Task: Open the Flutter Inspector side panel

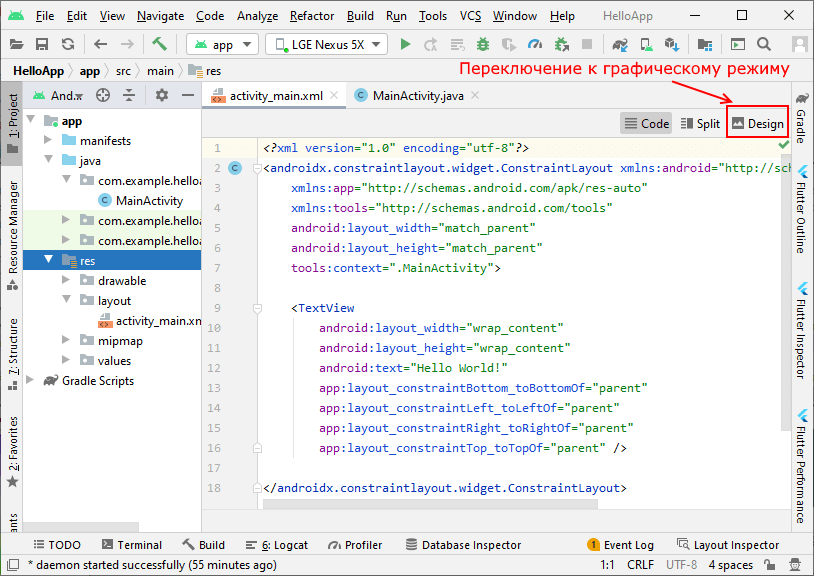Action: (807, 330)
